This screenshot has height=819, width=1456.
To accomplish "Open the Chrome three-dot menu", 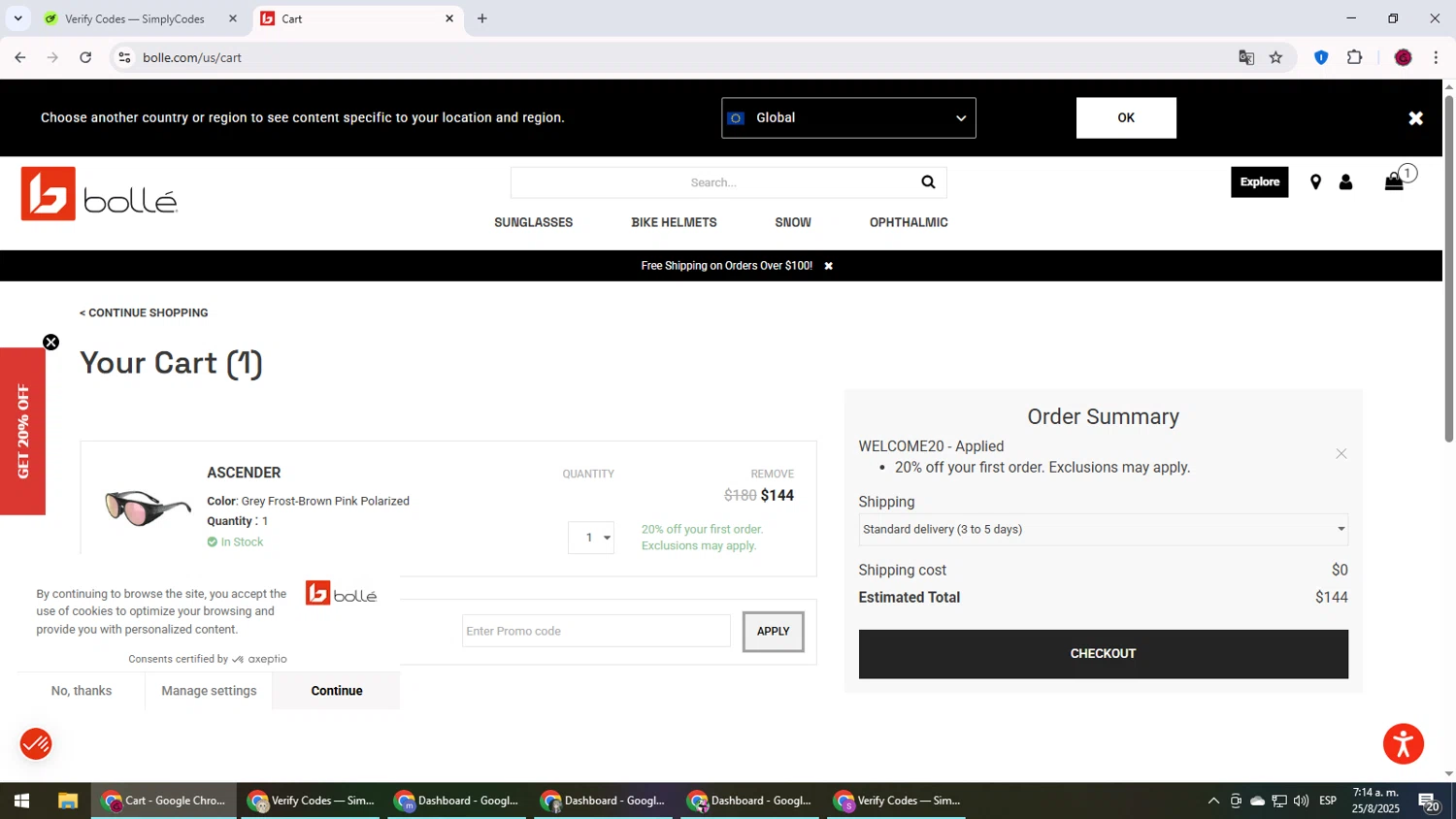I will coord(1436,58).
